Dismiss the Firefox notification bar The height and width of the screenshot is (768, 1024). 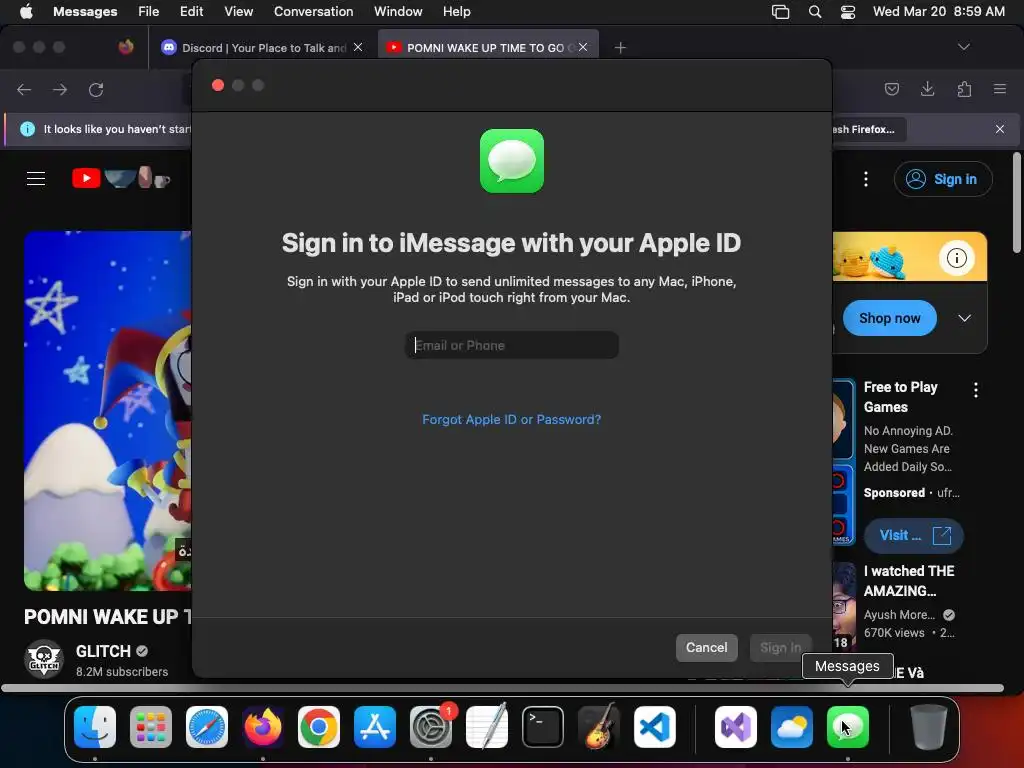pyautogui.click(x=1000, y=129)
